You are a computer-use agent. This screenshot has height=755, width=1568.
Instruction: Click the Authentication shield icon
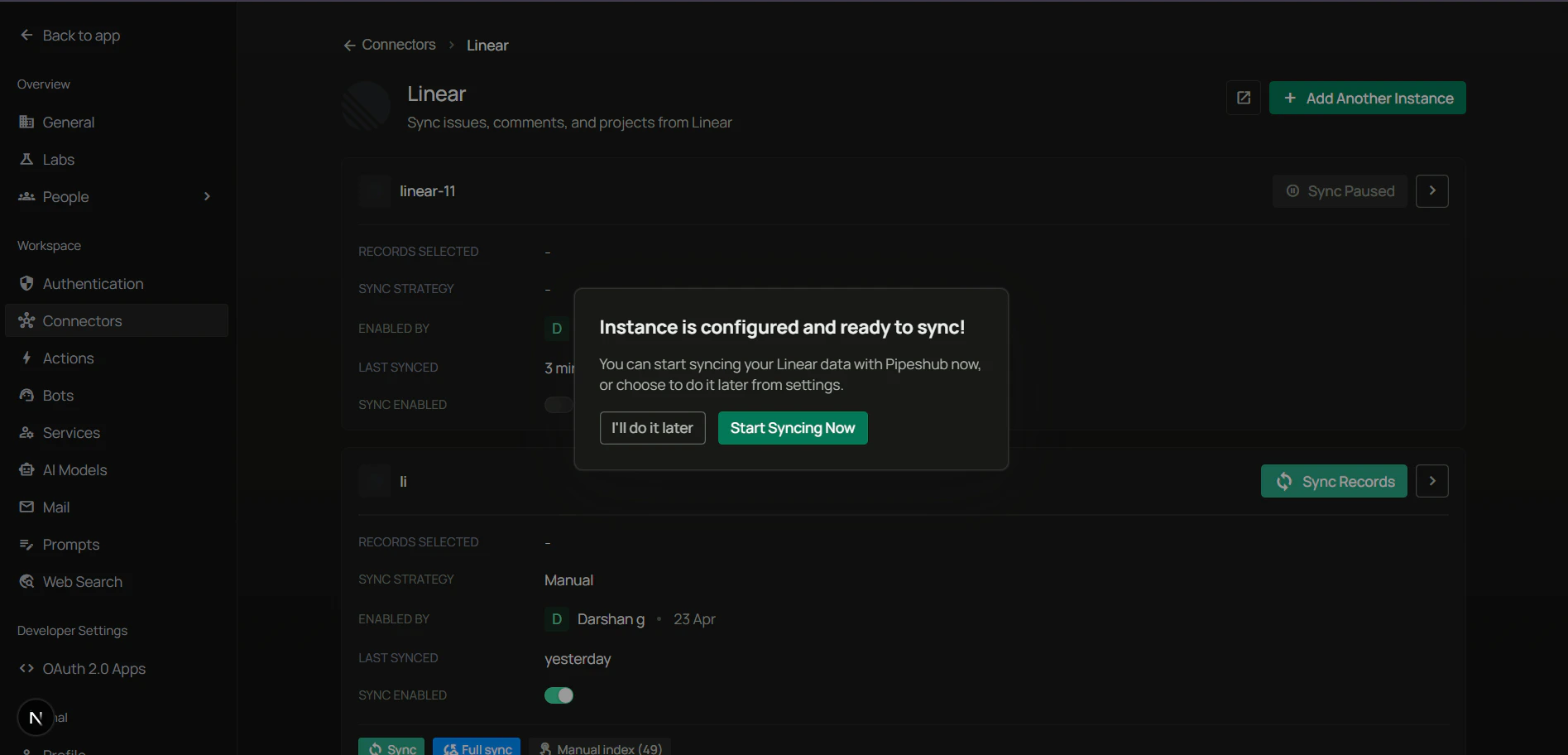pos(26,283)
